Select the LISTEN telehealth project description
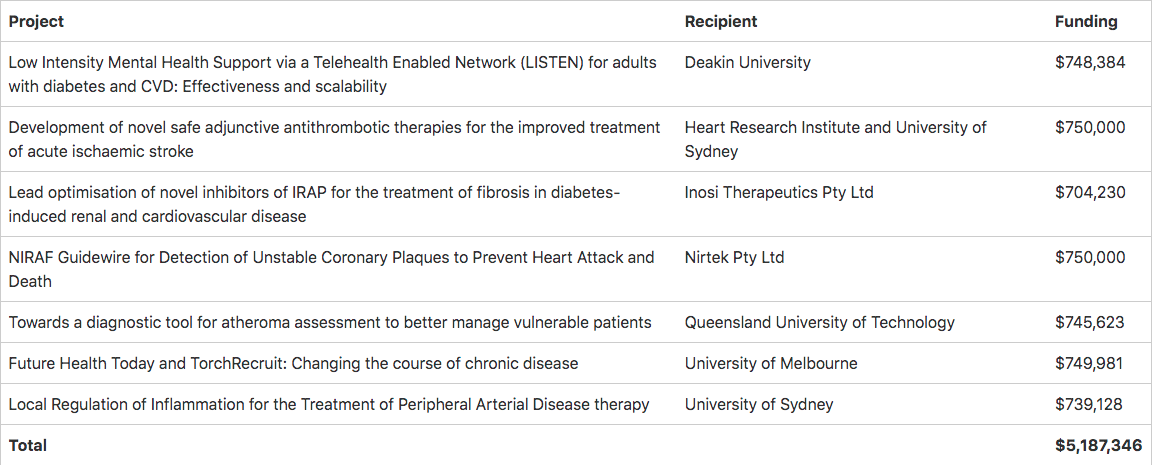The height and width of the screenshot is (465, 1152). click(x=333, y=74)
